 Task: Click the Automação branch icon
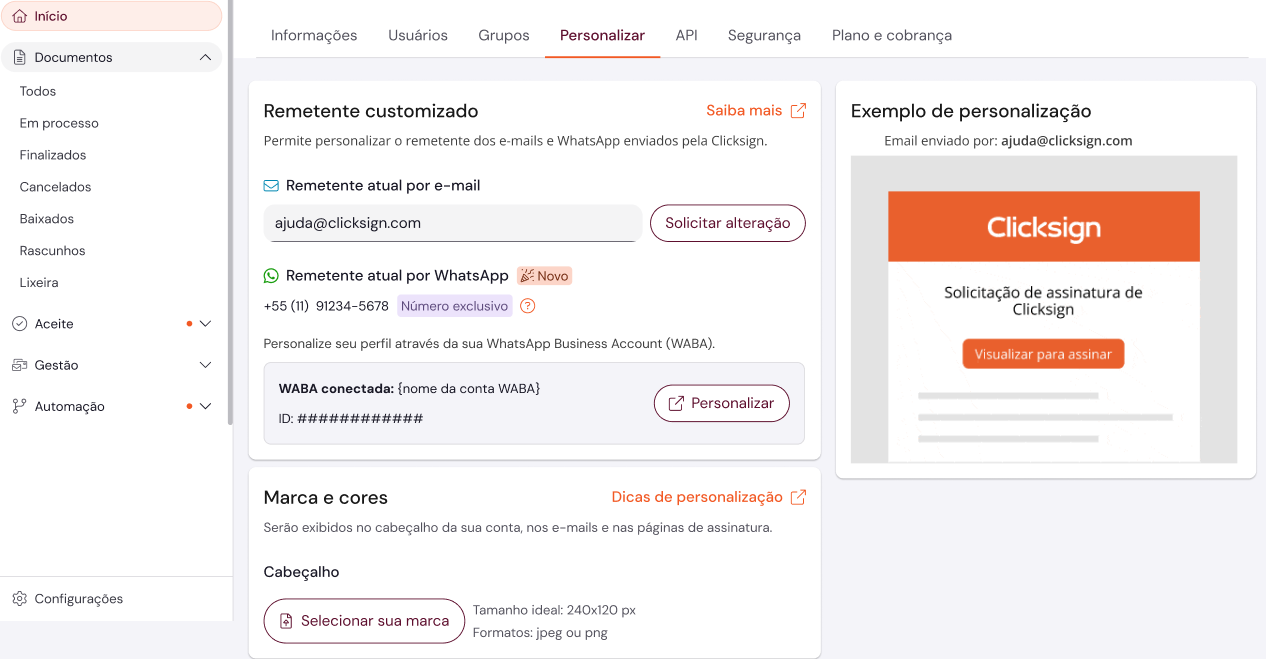point(20,406)
